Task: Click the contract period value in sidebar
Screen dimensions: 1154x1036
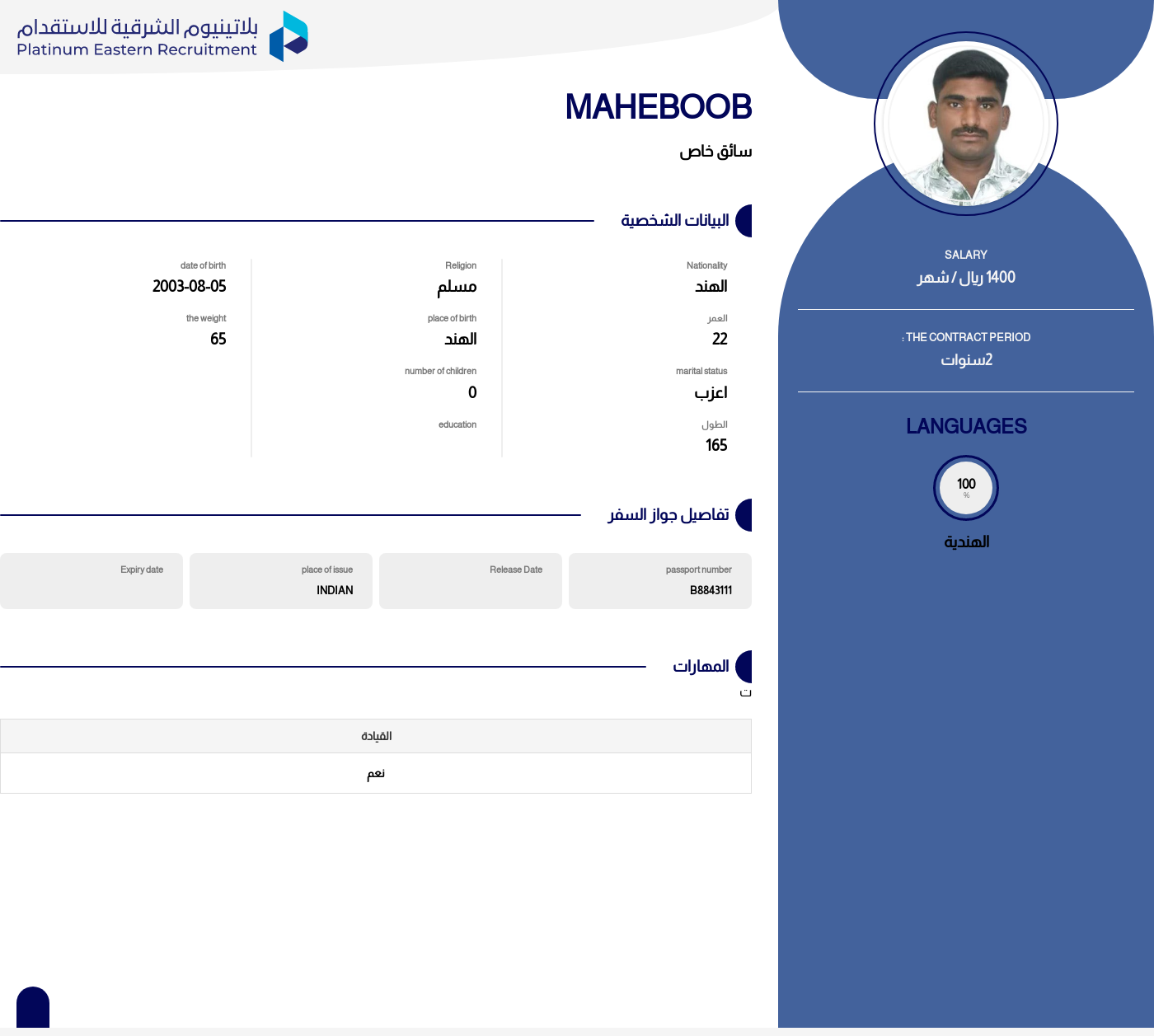Action: tap(966, 360)
